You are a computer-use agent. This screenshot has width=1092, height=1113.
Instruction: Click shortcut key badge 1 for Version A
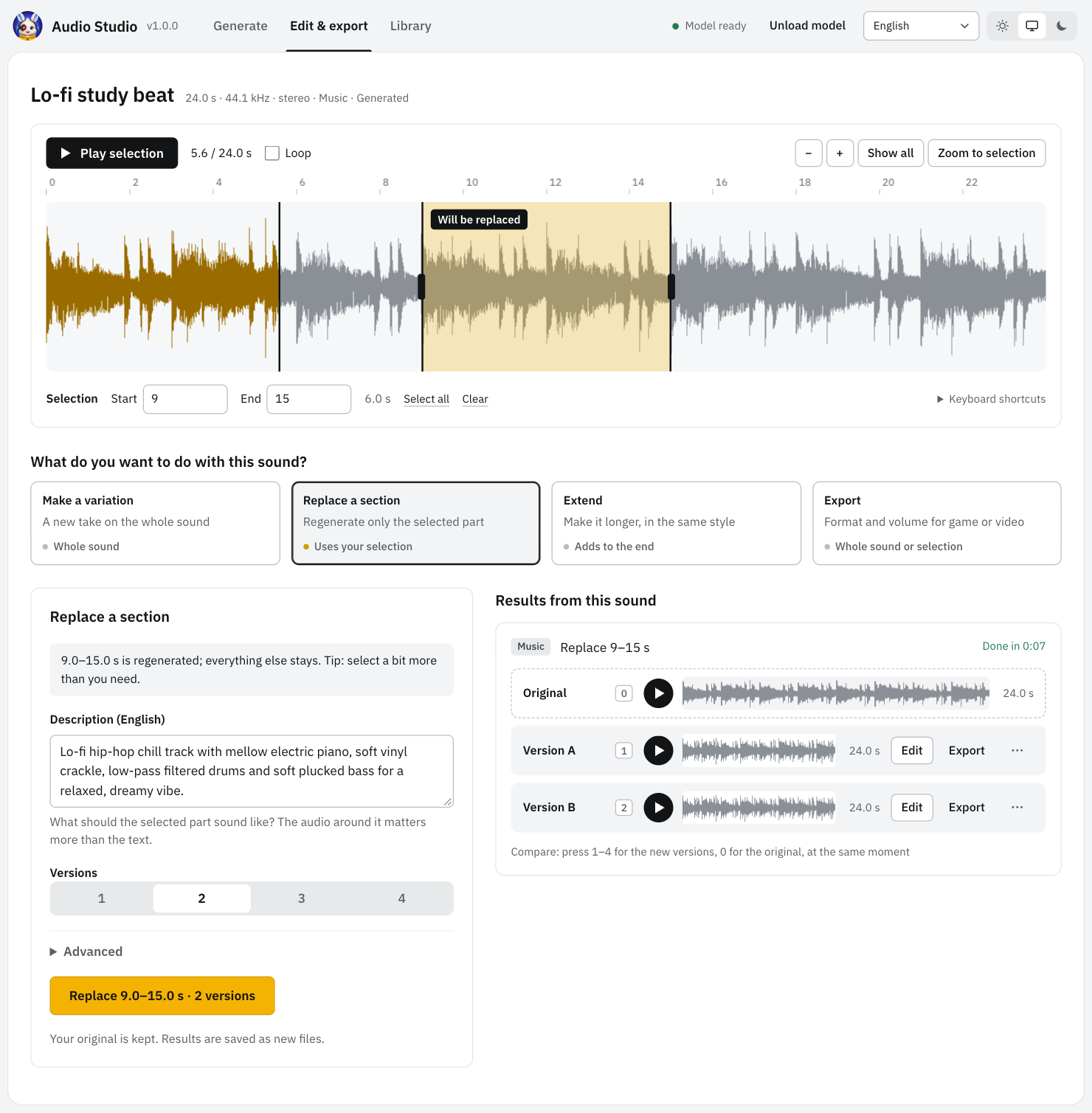(x=624, y=751)
